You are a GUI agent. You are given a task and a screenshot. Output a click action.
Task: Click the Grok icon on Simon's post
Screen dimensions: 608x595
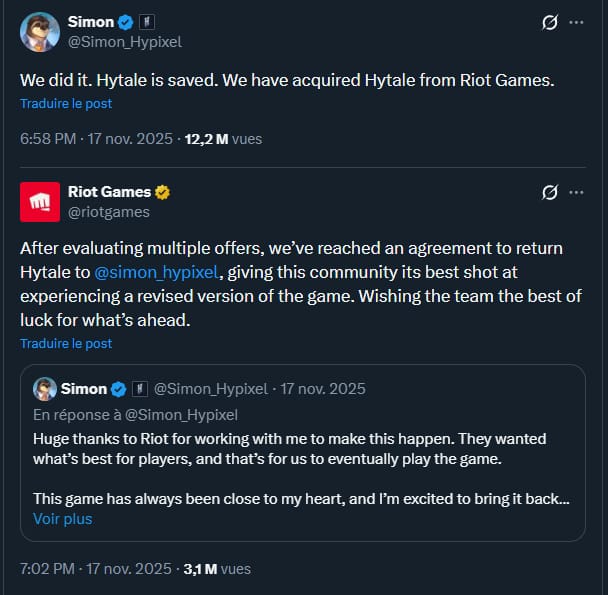tap(548, 22)
